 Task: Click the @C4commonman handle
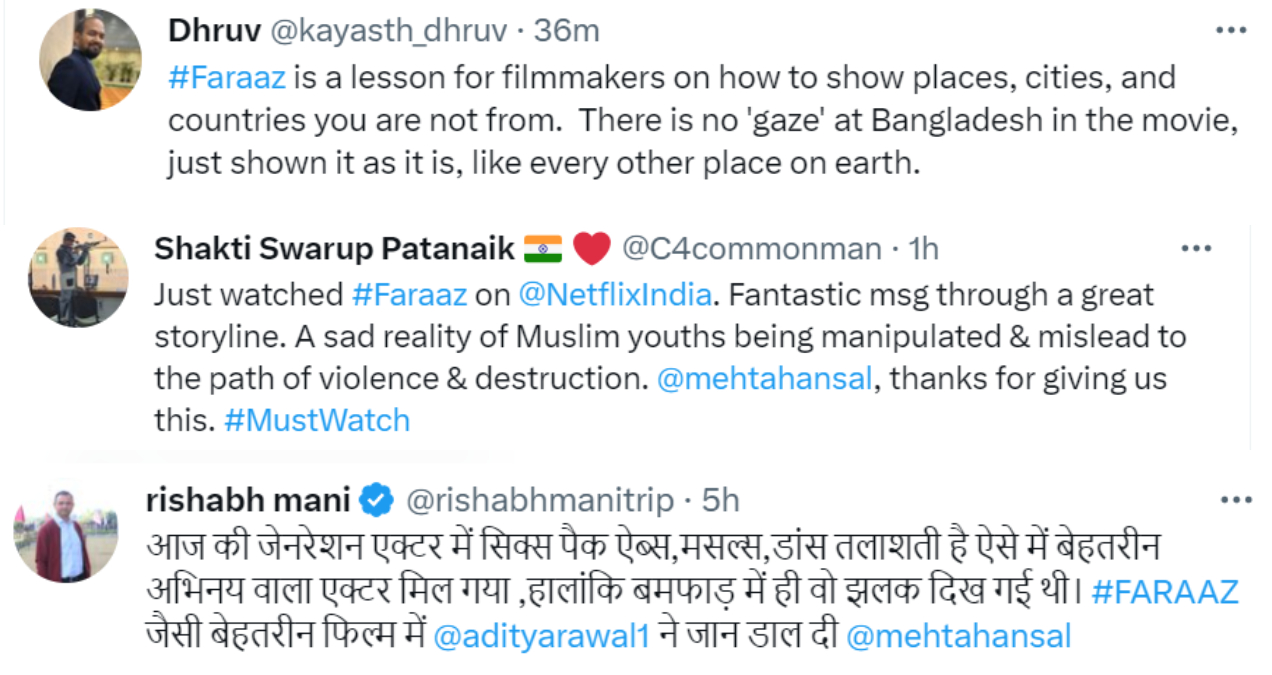point(752,248)
